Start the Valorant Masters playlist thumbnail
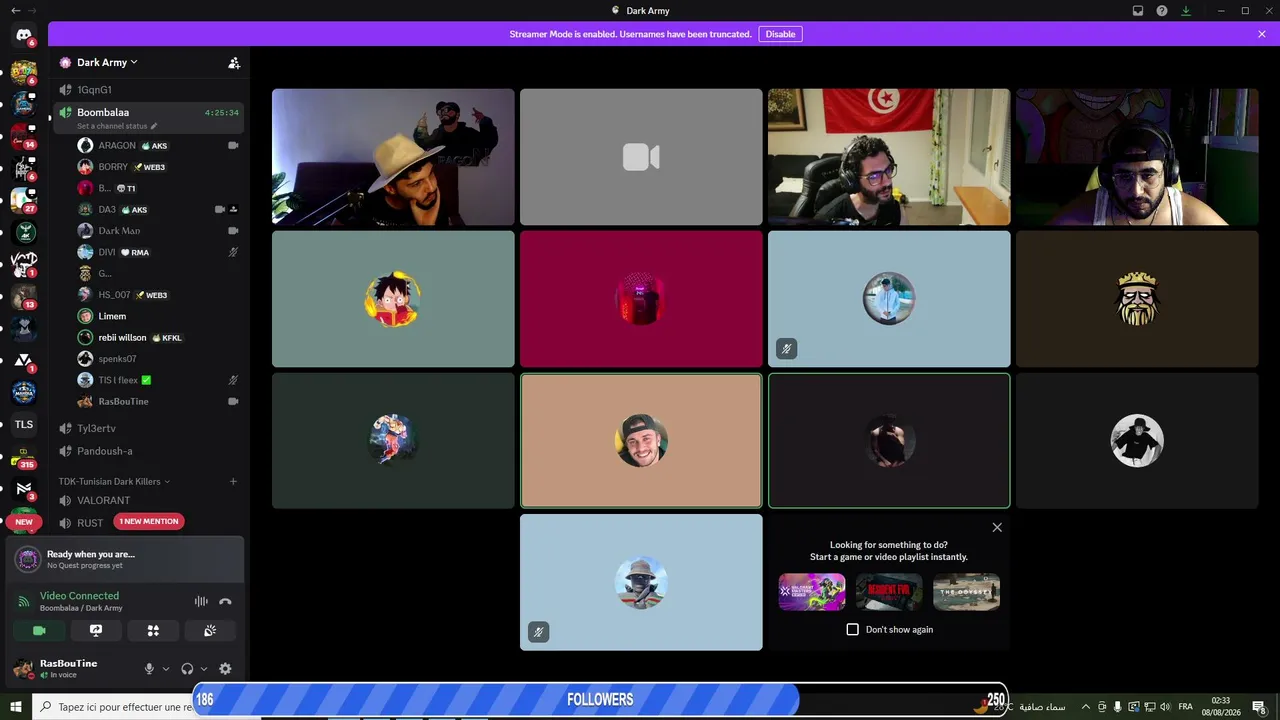This screenshot has width=1280, height=720. tap(812, 592)
